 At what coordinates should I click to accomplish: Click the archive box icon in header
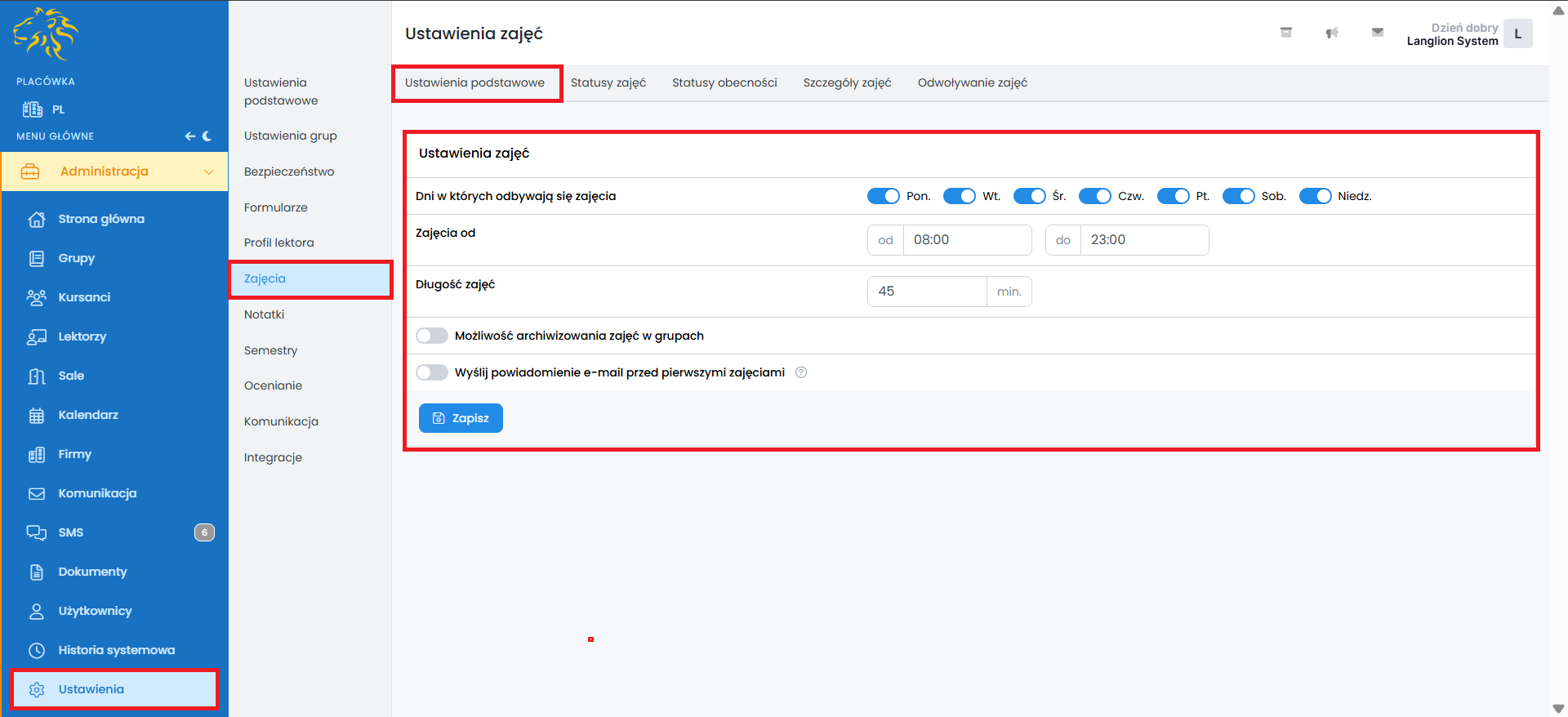(1285, 33)
